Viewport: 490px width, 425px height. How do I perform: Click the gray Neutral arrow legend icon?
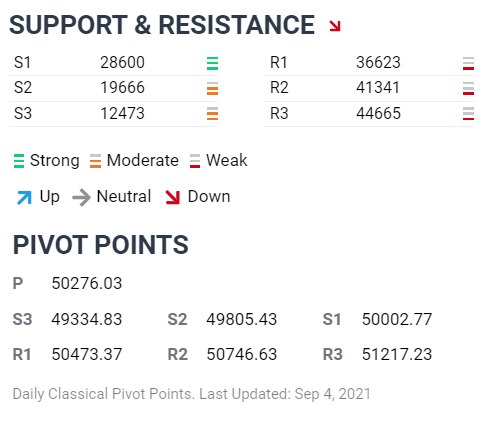pyautogui.click(x=81, y=197)
